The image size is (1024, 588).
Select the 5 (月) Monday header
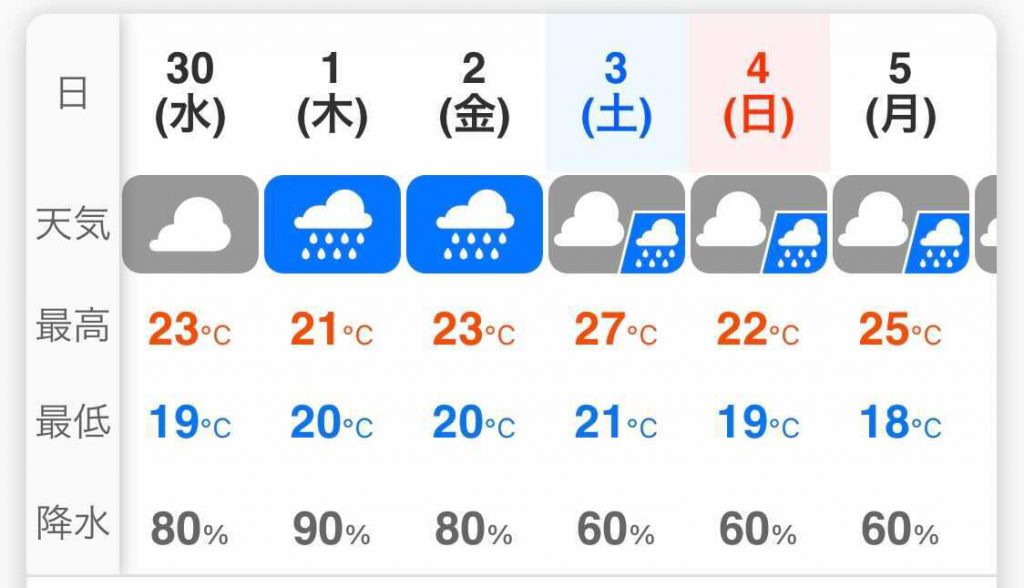click(901, 95)
